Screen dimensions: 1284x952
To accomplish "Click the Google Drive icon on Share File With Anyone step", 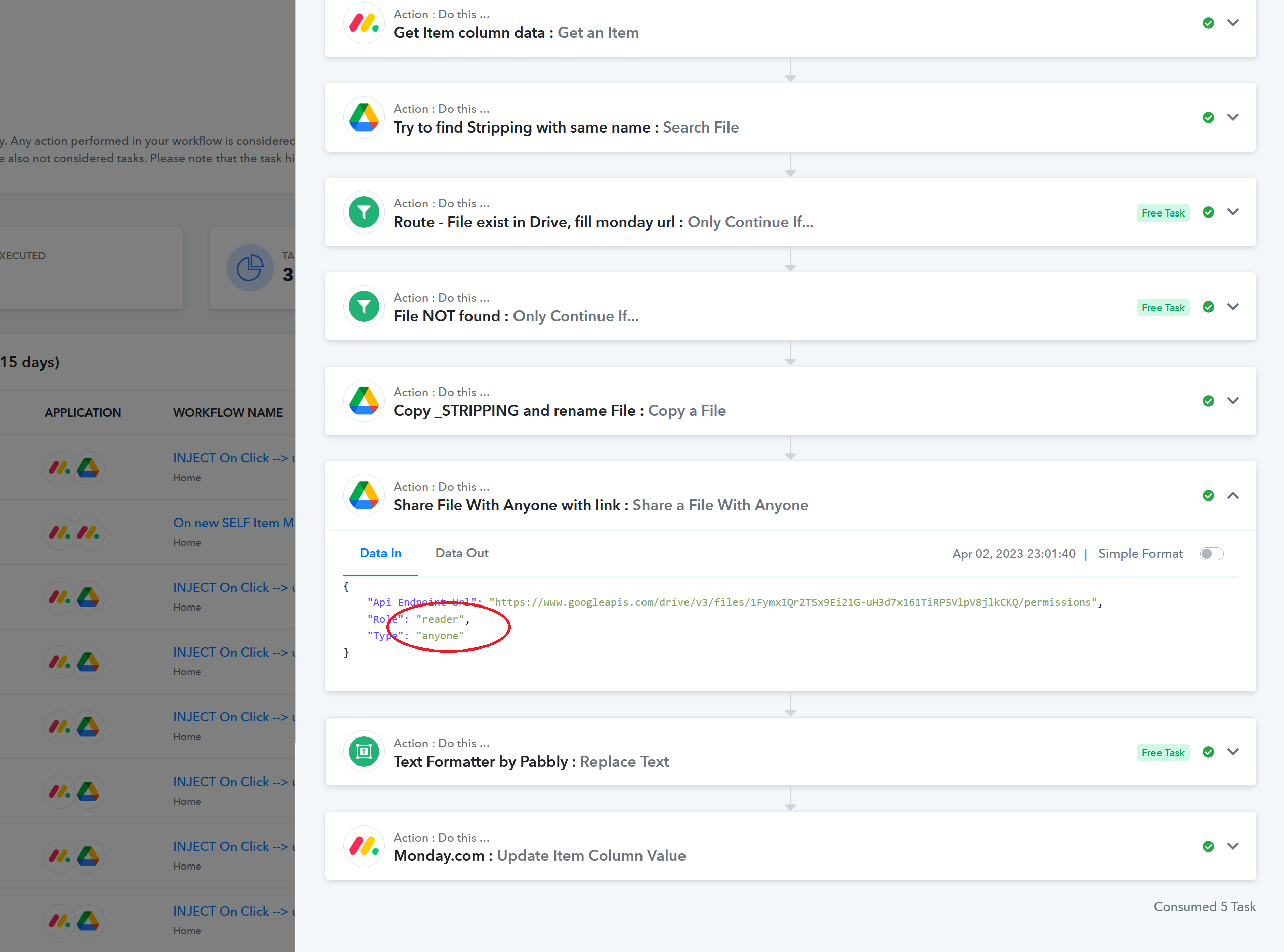I will click(364, 495).
